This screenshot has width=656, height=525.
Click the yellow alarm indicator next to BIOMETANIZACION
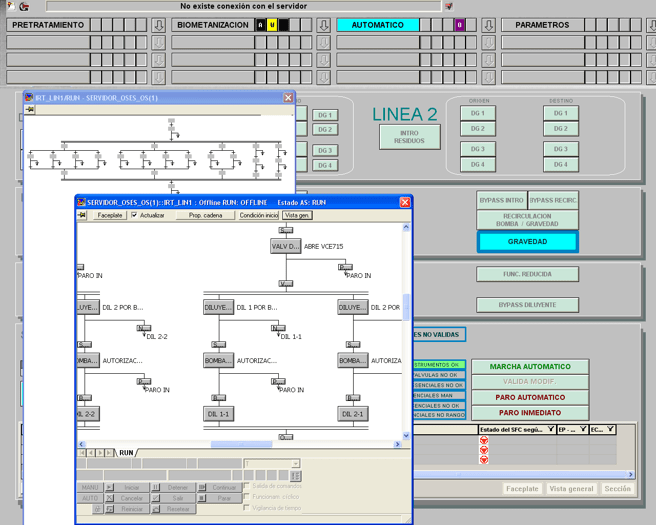pos(272,25)
